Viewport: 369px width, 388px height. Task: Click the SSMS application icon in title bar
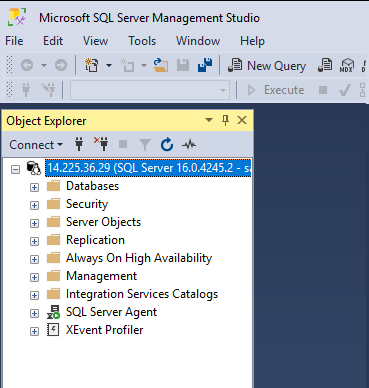17,17
